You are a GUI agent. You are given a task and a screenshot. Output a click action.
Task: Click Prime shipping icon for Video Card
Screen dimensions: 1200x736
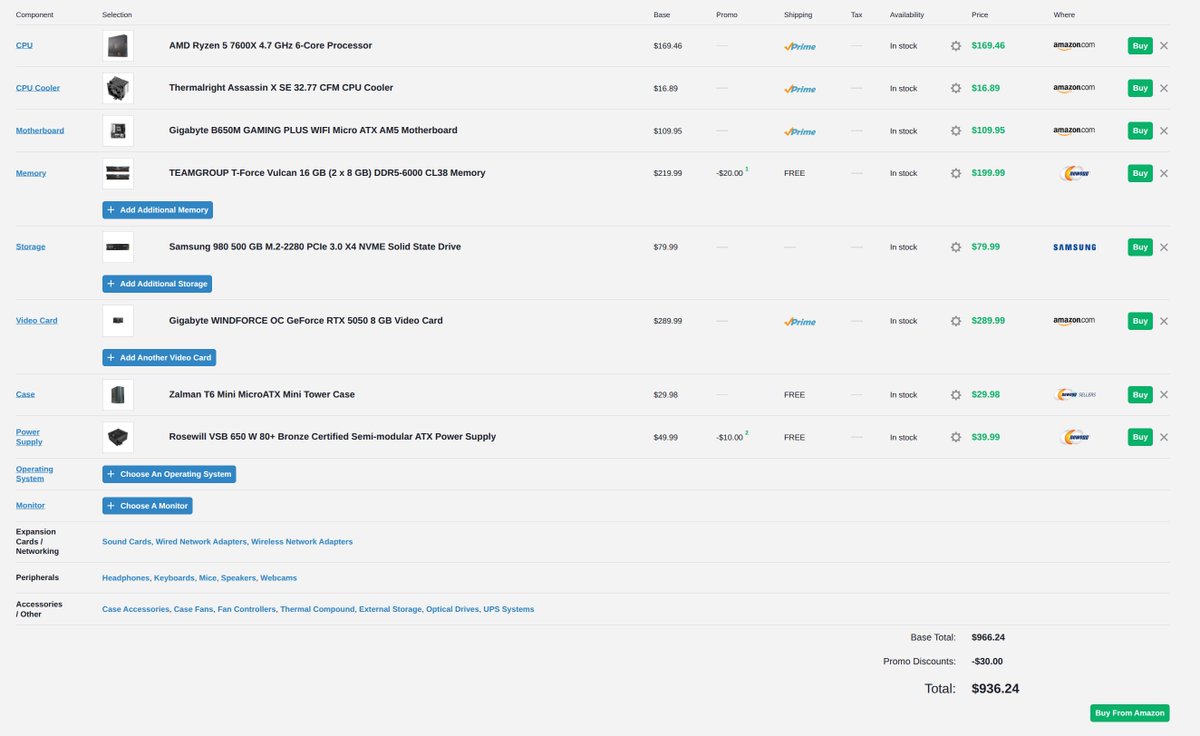tap(800, 321)
